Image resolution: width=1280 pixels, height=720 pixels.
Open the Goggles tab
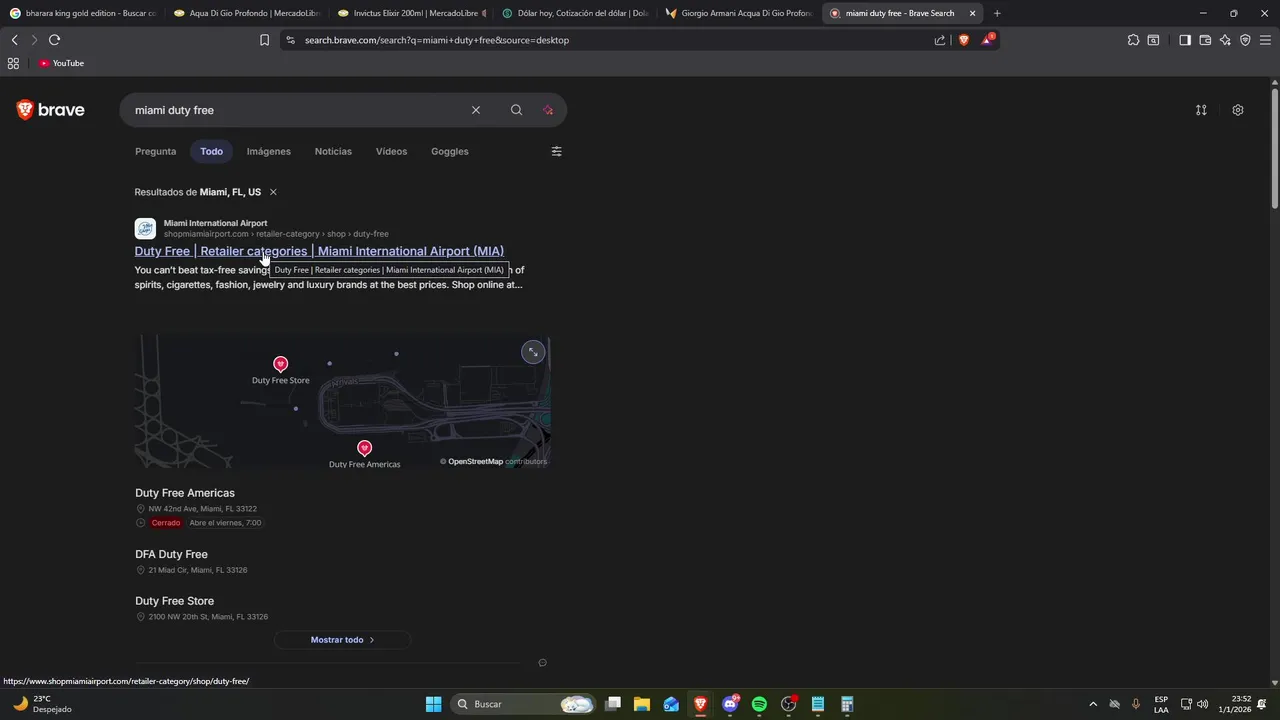[x=450, y=151]
